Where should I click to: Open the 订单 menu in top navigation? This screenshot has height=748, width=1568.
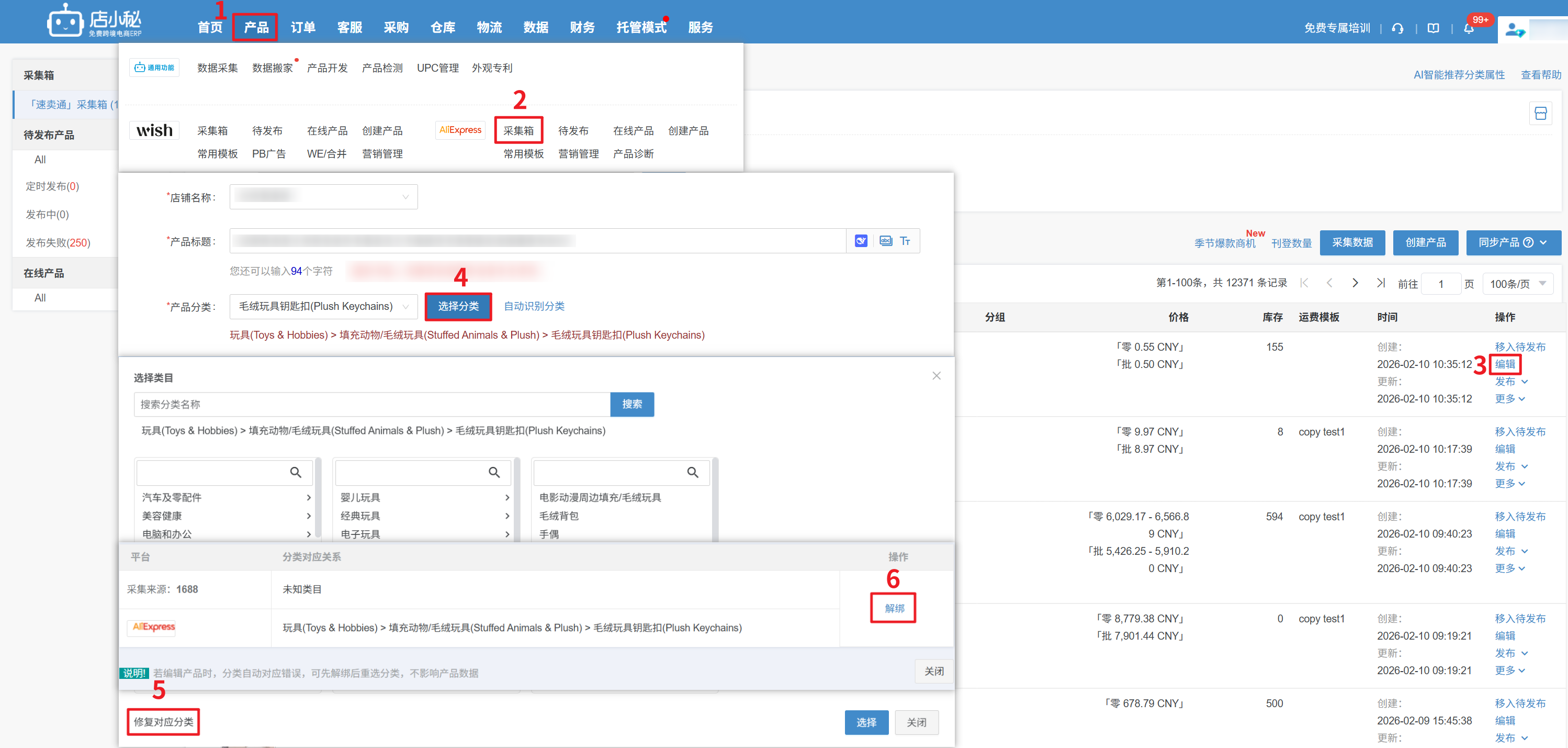[x=302, y=27]
